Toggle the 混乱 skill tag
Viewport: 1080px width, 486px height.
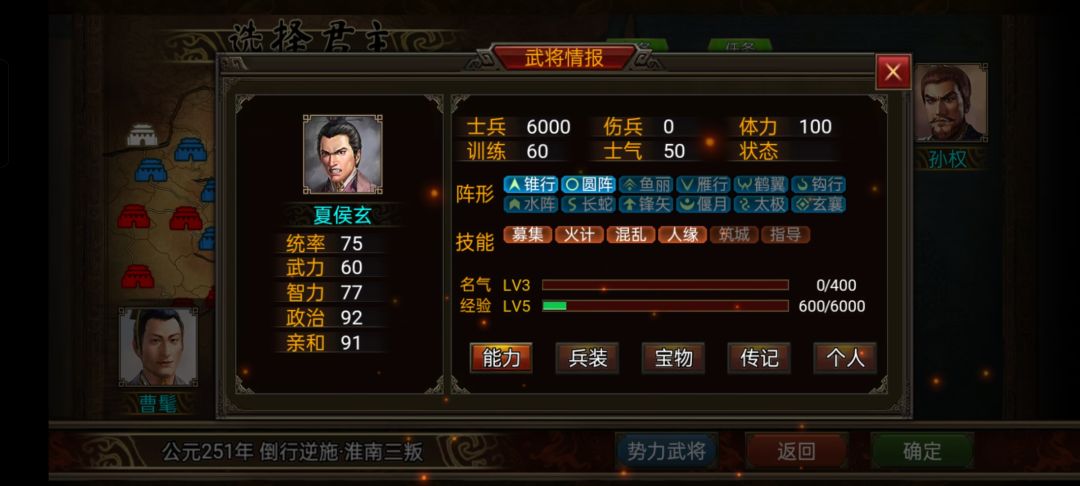point(631,235)
